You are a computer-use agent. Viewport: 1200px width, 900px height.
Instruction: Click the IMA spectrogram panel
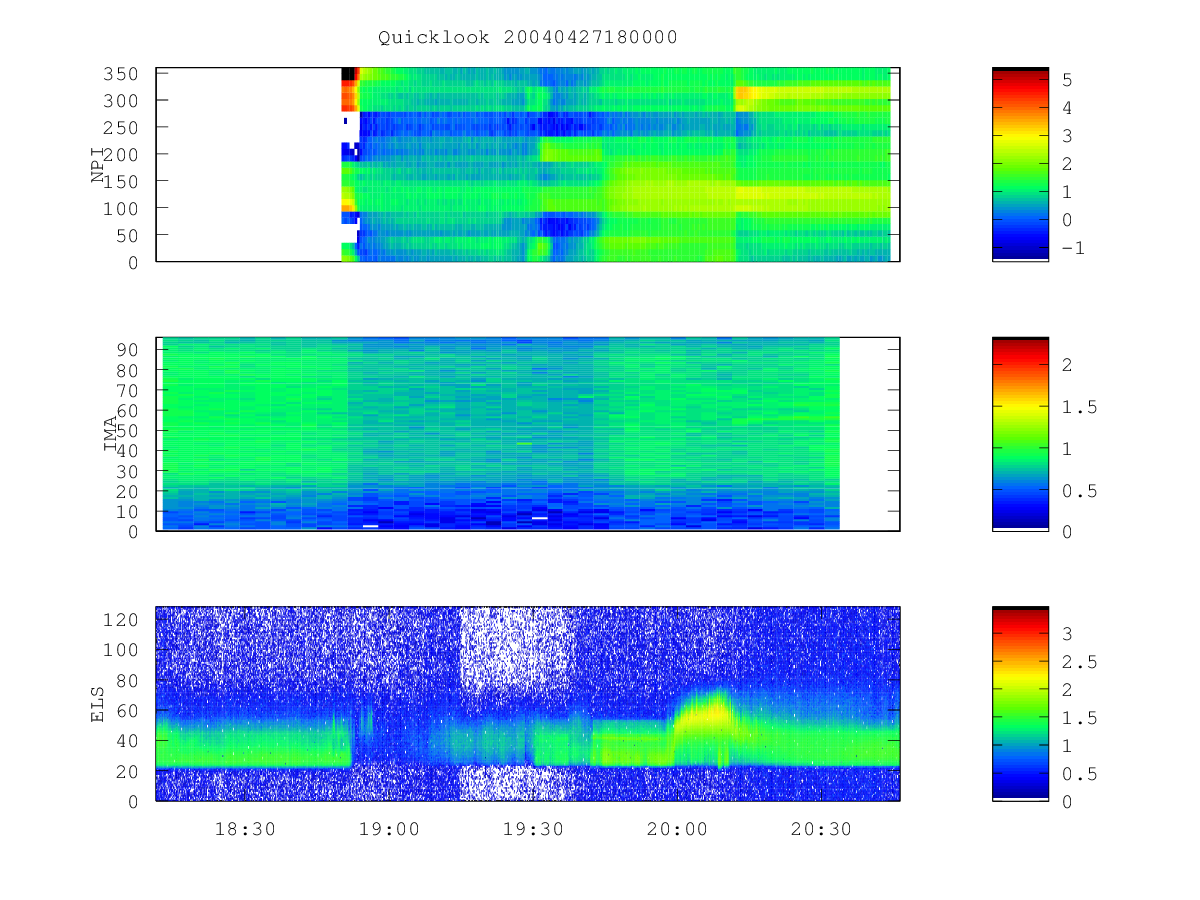tap(528, 434)
